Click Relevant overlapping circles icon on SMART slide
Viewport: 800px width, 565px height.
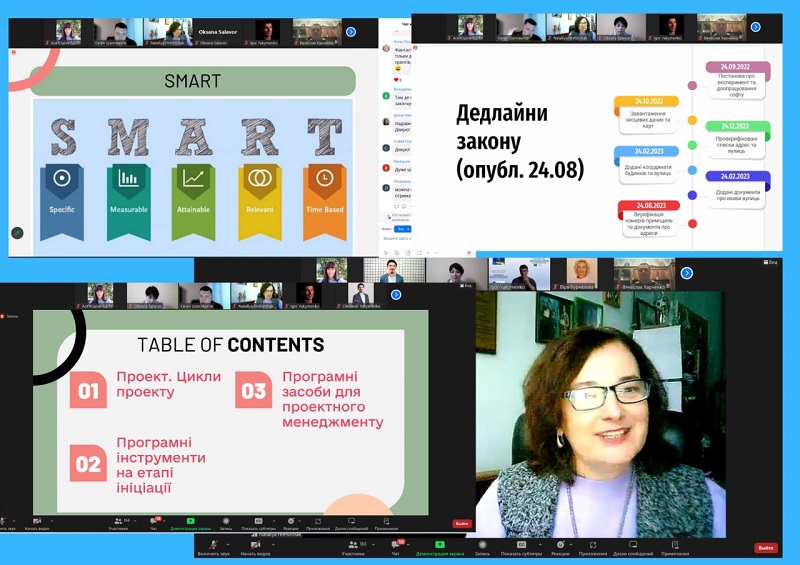pos(260,178)
